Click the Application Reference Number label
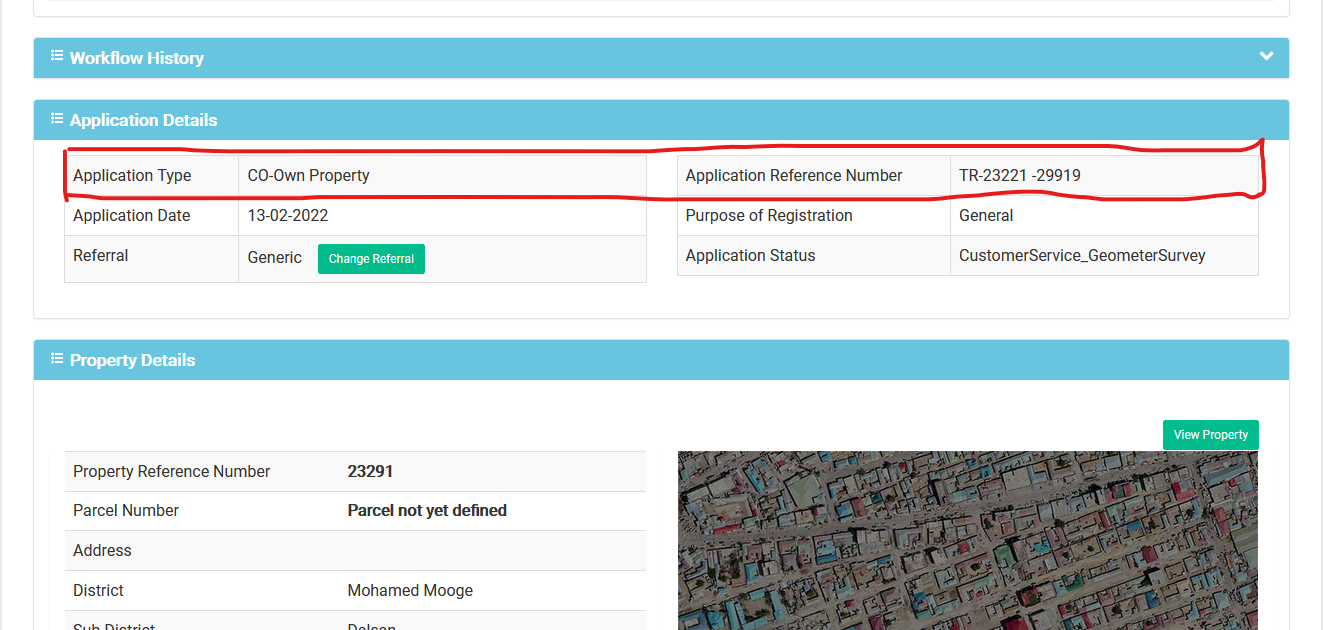The height and width of the screenshot is (630, 1323). (x=794, y=176)
